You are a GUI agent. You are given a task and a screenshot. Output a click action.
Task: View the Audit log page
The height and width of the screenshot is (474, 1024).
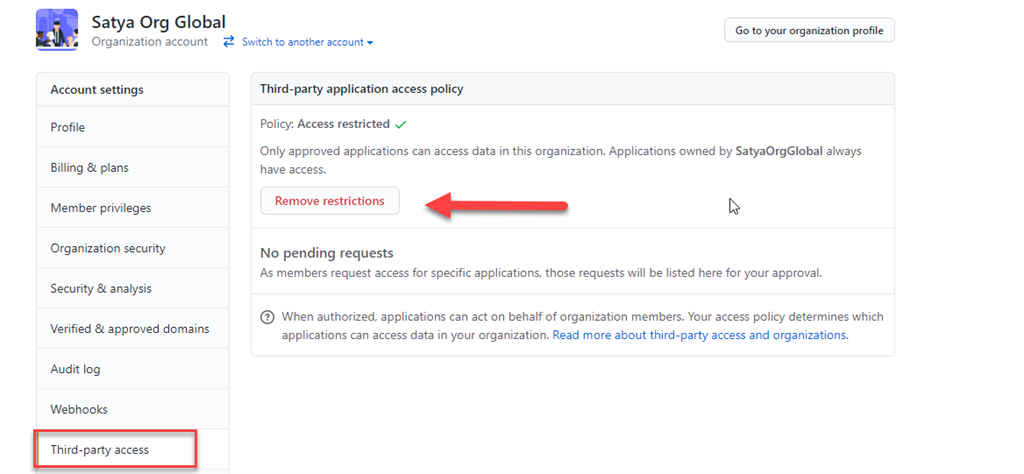point(75,369)
